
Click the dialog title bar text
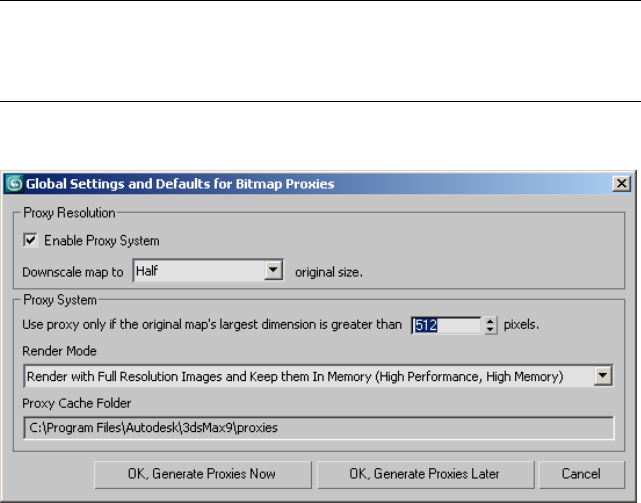pos(180,184)
